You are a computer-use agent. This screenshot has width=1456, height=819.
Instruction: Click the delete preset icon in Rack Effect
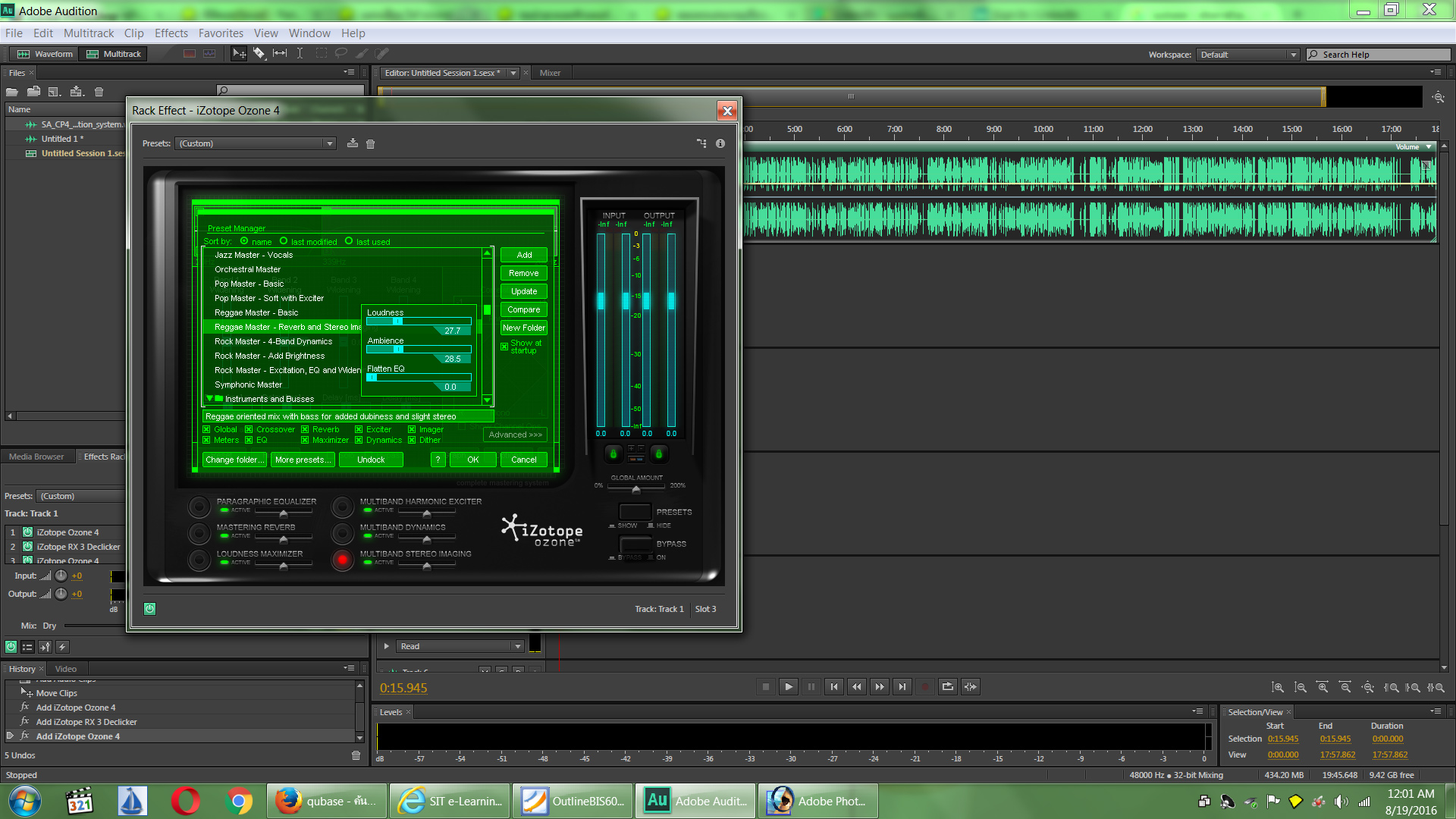371,143
